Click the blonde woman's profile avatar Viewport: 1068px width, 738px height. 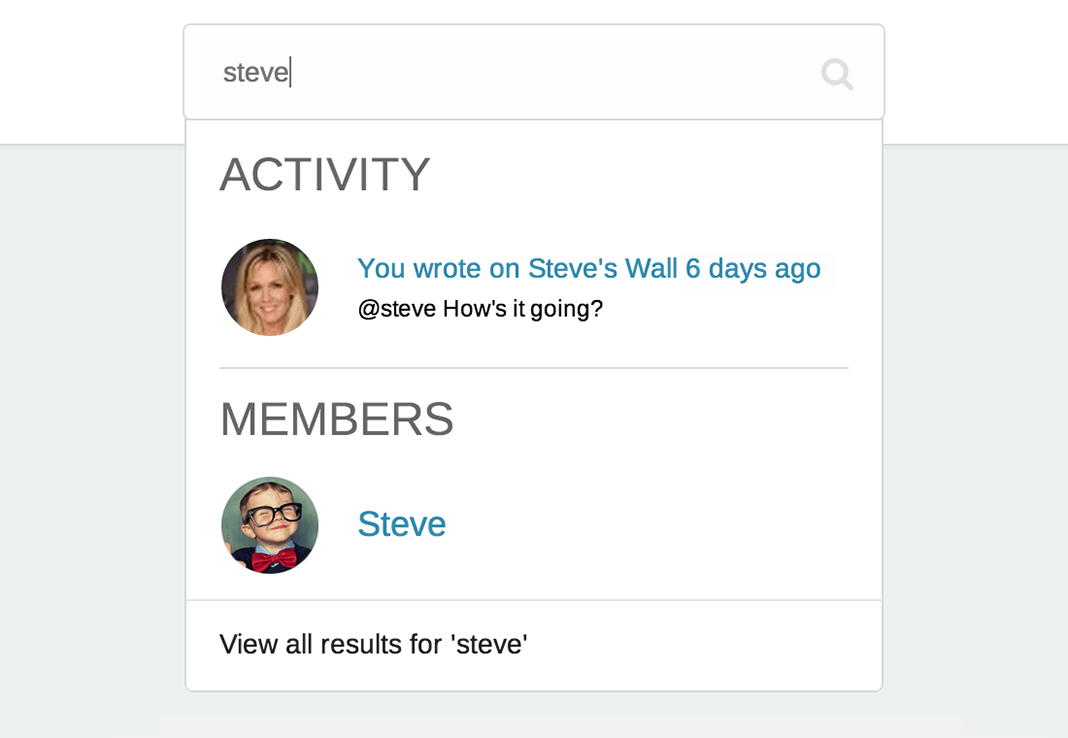tap(270, 287)
